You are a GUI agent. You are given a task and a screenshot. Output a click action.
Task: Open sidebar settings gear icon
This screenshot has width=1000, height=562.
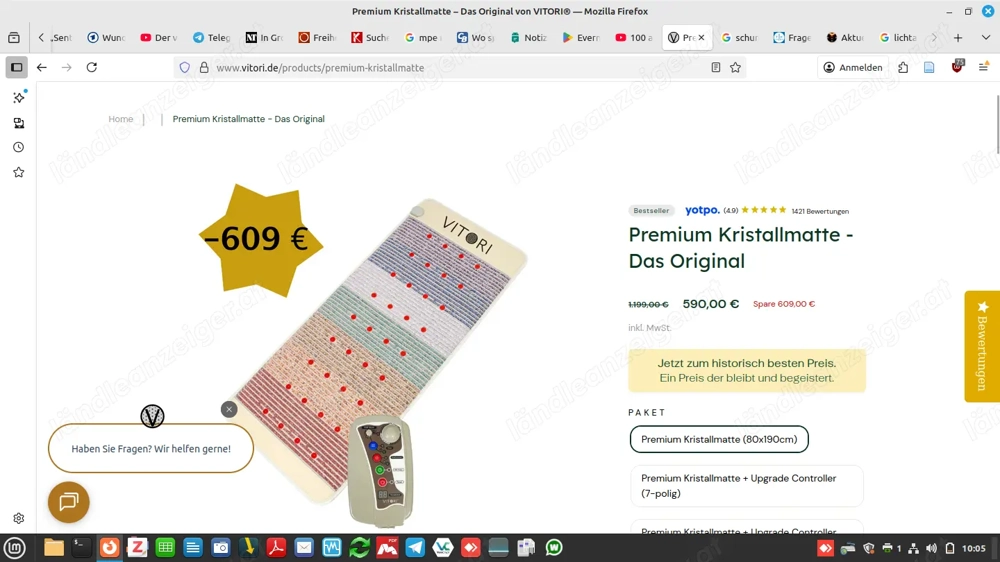tap(18, 519)
